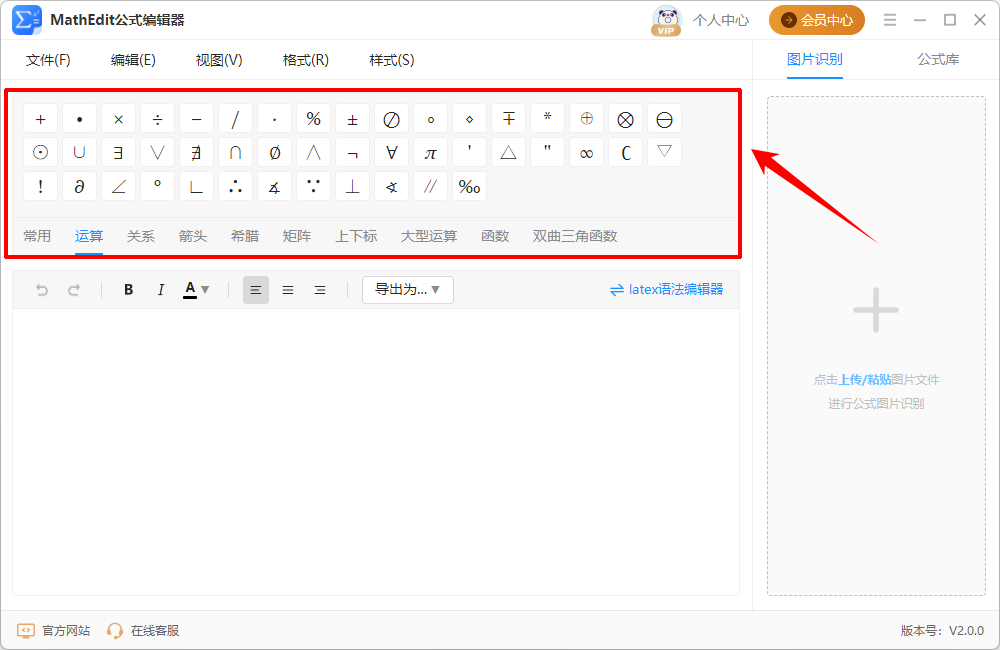Insert the intersection symbol

coord(235,152)
